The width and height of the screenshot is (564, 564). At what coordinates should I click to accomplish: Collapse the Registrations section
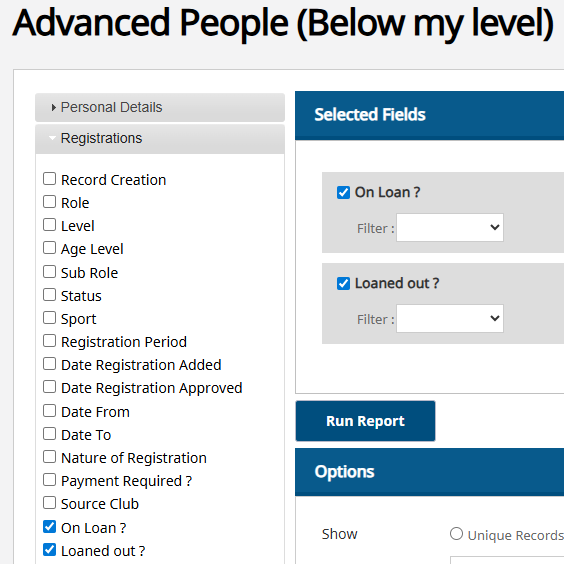click(x=160, y=138)
